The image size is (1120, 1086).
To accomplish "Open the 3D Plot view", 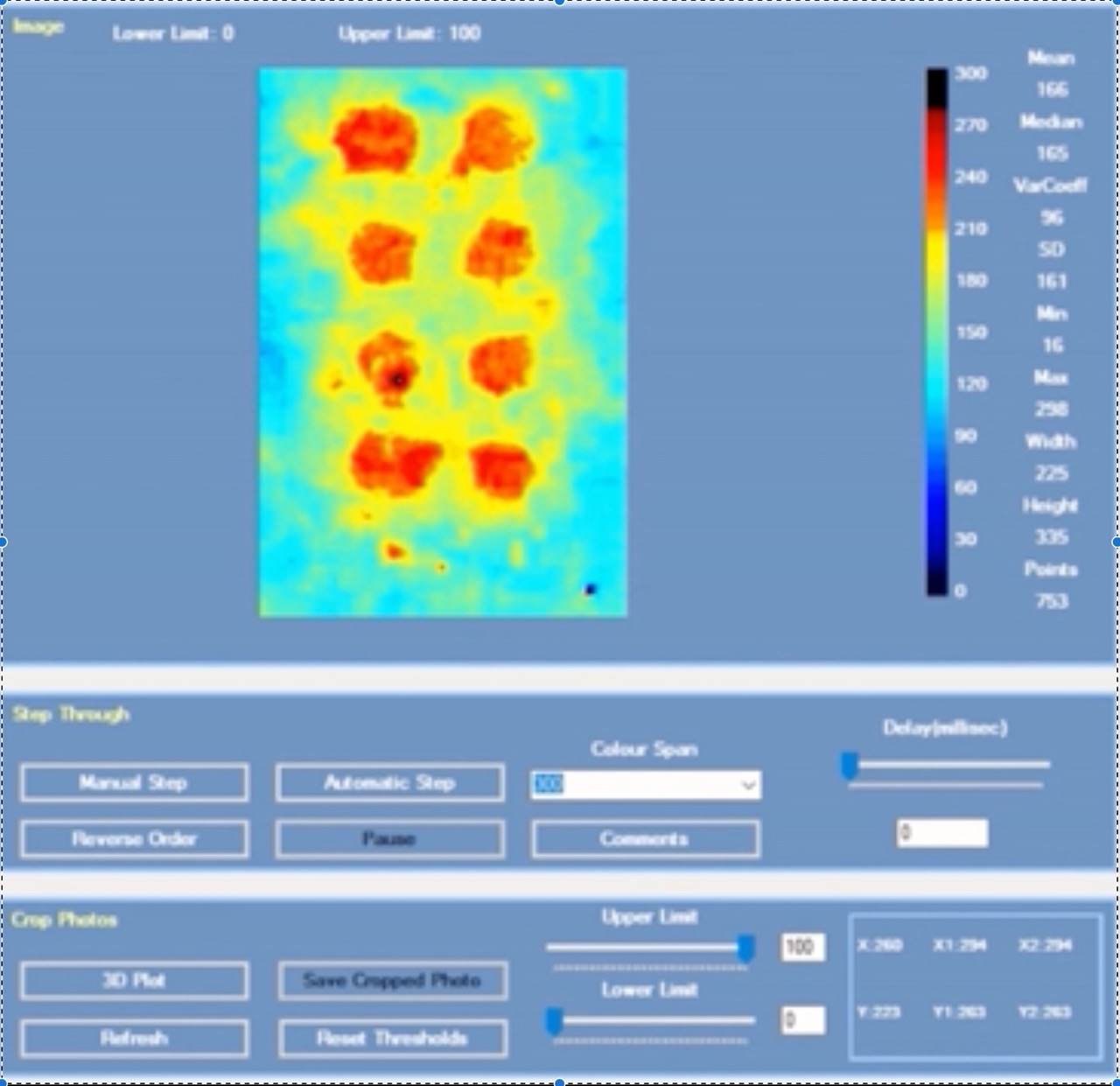I will click(x=134, y=981).
